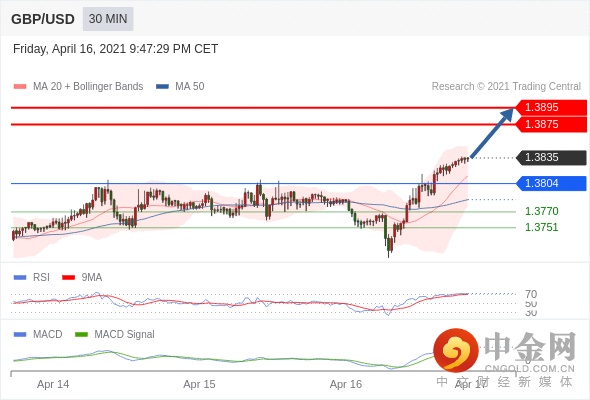Click the MA 20 Bollinger Bands pink swatch
The height and width of the screenshot is (400, 590).
point(20,87)
